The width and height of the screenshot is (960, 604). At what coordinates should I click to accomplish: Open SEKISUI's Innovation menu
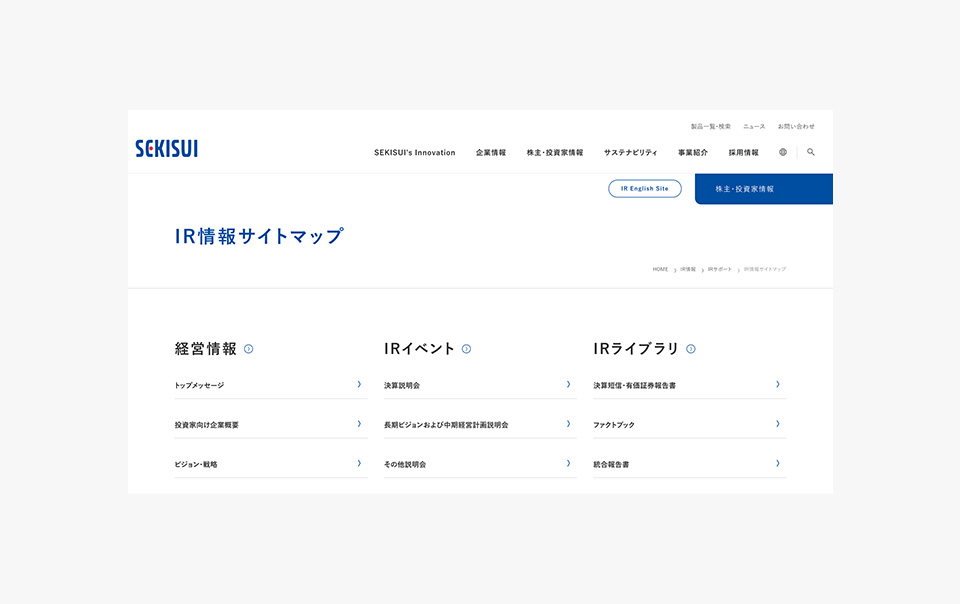point(414,152)
